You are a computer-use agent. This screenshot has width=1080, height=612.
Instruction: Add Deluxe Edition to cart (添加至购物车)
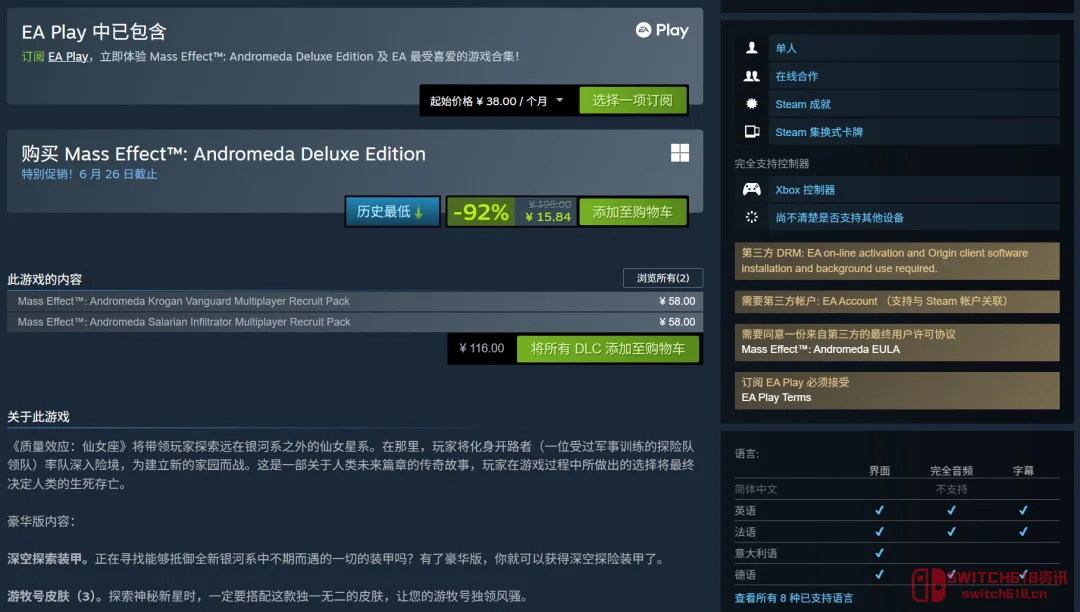tap(632, 212)
